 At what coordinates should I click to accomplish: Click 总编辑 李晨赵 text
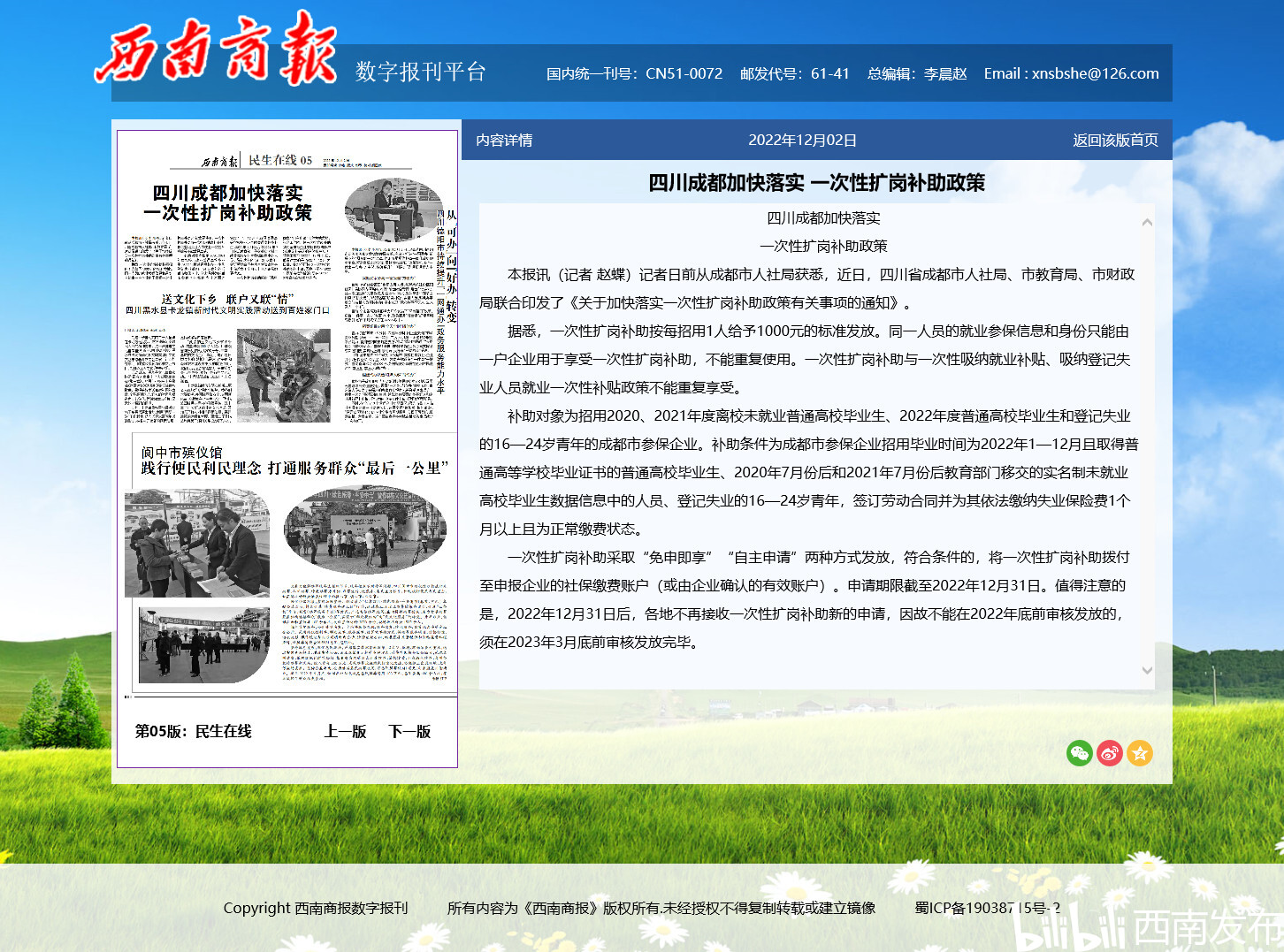point(917,73)
